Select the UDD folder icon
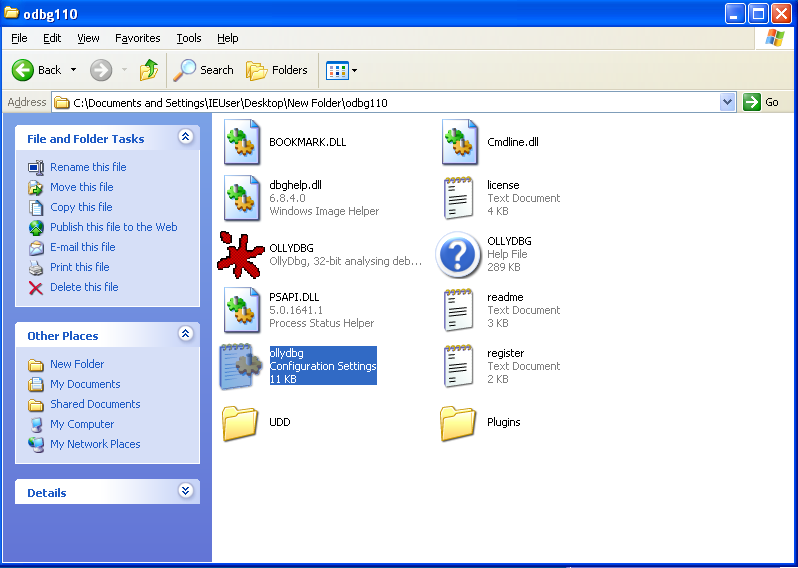This screenshot has width=798, height=568. point(240,422)
